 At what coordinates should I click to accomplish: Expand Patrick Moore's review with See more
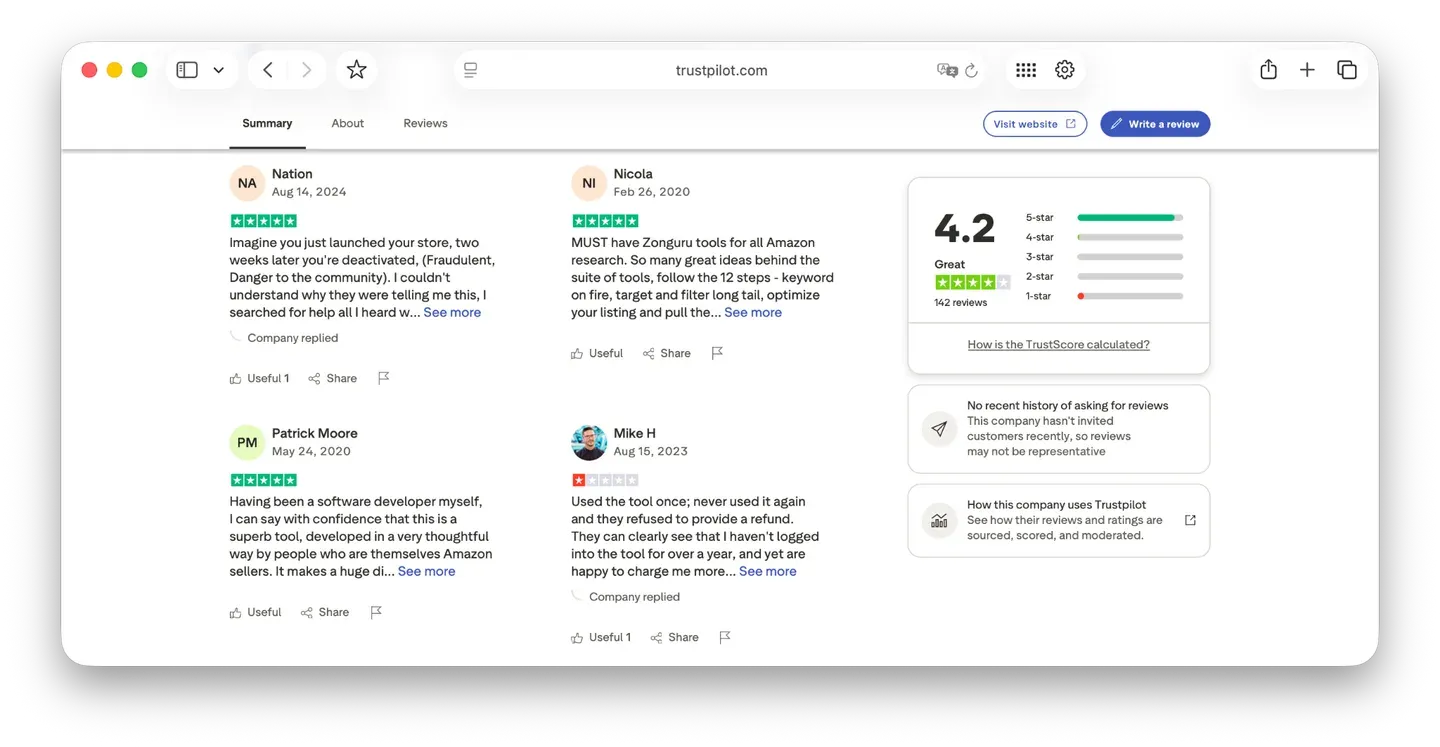[x=426, y=571]
